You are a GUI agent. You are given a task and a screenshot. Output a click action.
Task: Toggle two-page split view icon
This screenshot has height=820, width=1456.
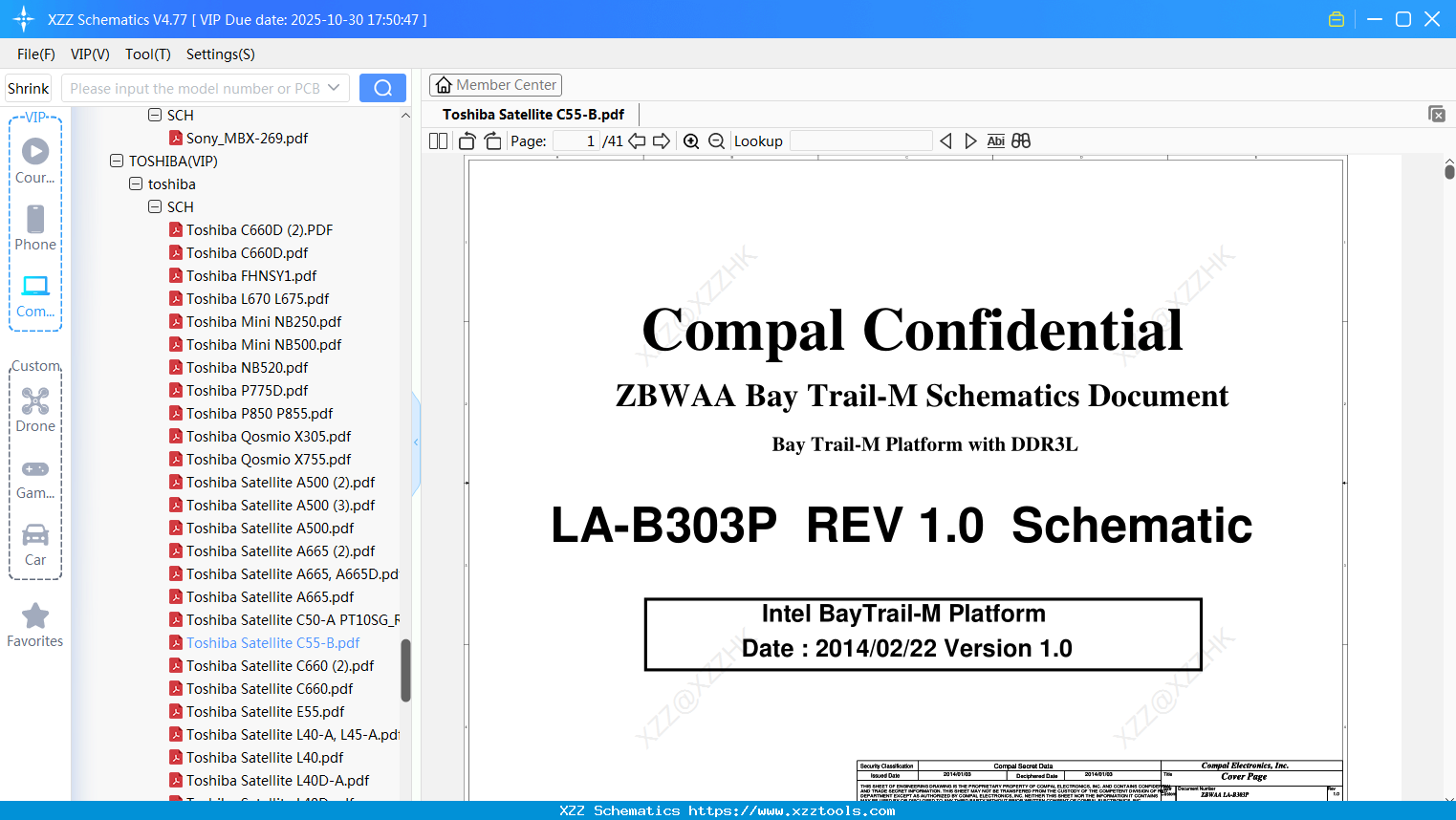pyautogui.click(x=439, y=140)
